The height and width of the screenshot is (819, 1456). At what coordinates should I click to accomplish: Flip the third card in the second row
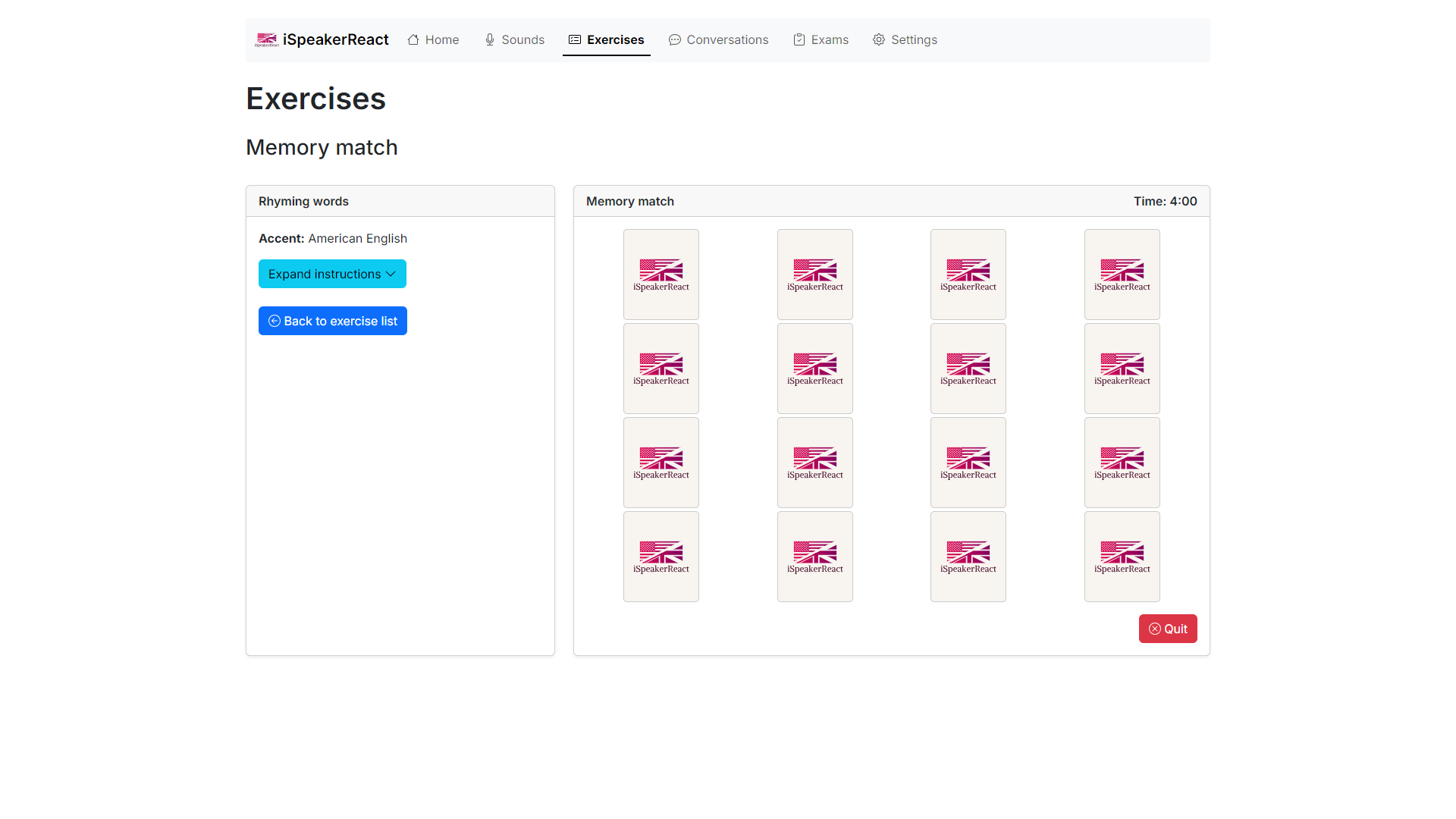pyautogui.click(x=968, y=369)
